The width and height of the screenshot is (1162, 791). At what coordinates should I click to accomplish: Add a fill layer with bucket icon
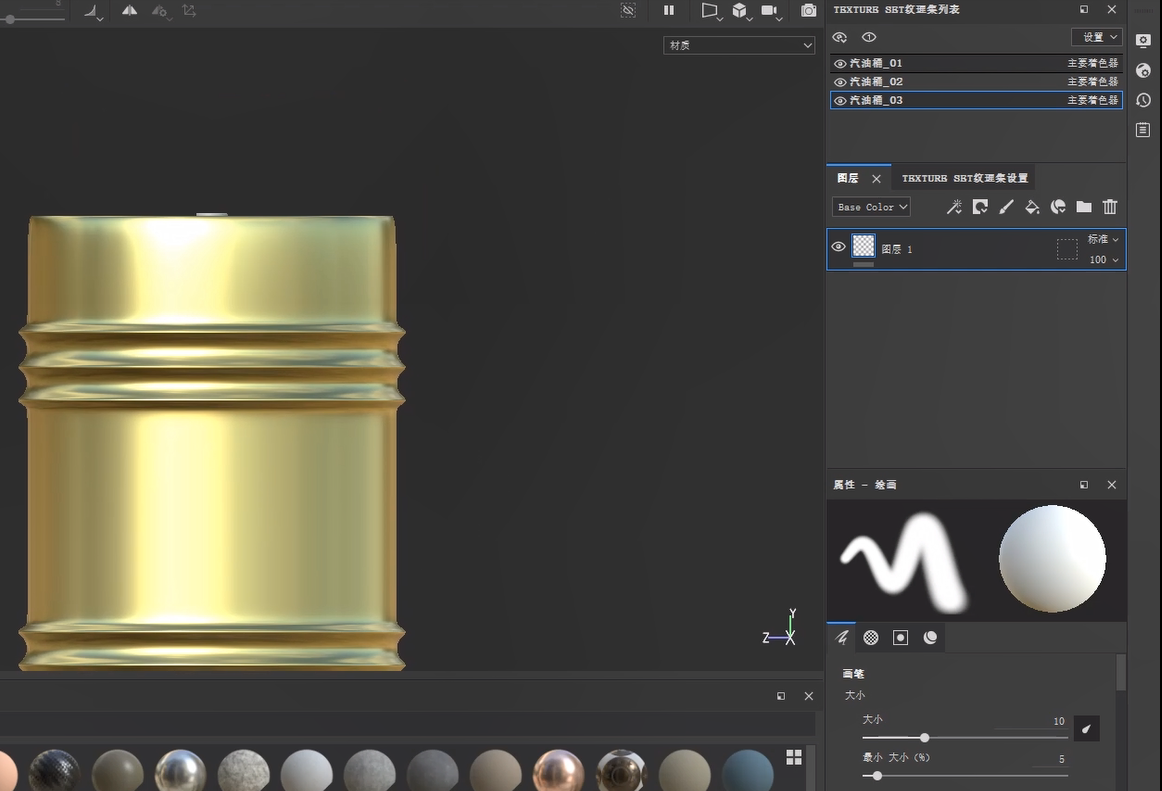[x=1032, y=207]
